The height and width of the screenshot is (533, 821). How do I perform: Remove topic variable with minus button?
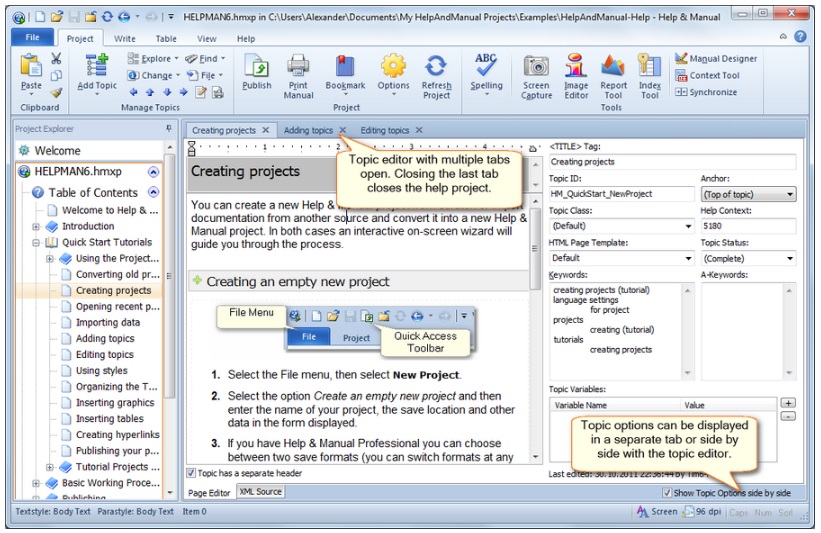click(788, 416)
